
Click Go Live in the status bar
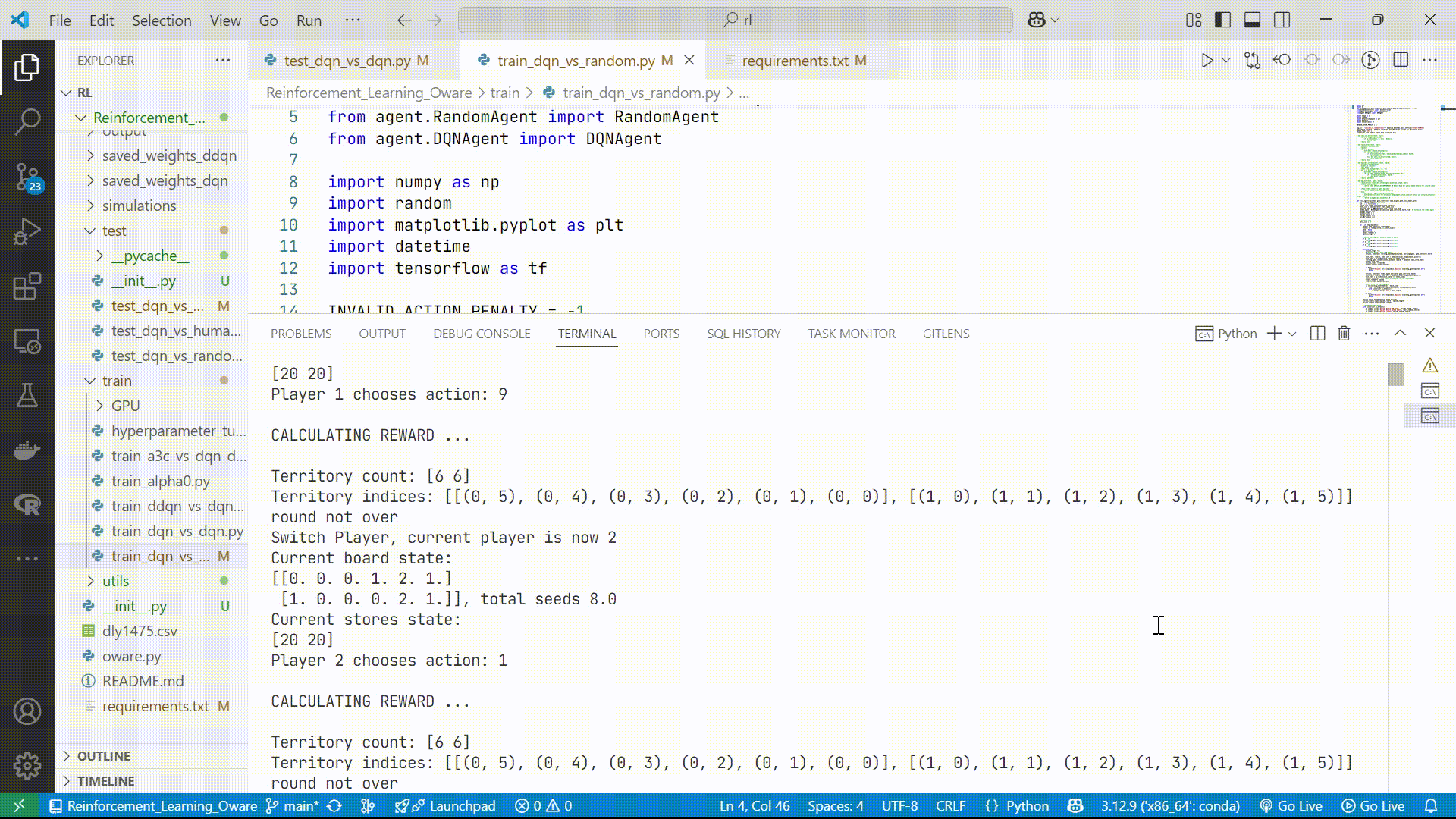coord(1291,806)
